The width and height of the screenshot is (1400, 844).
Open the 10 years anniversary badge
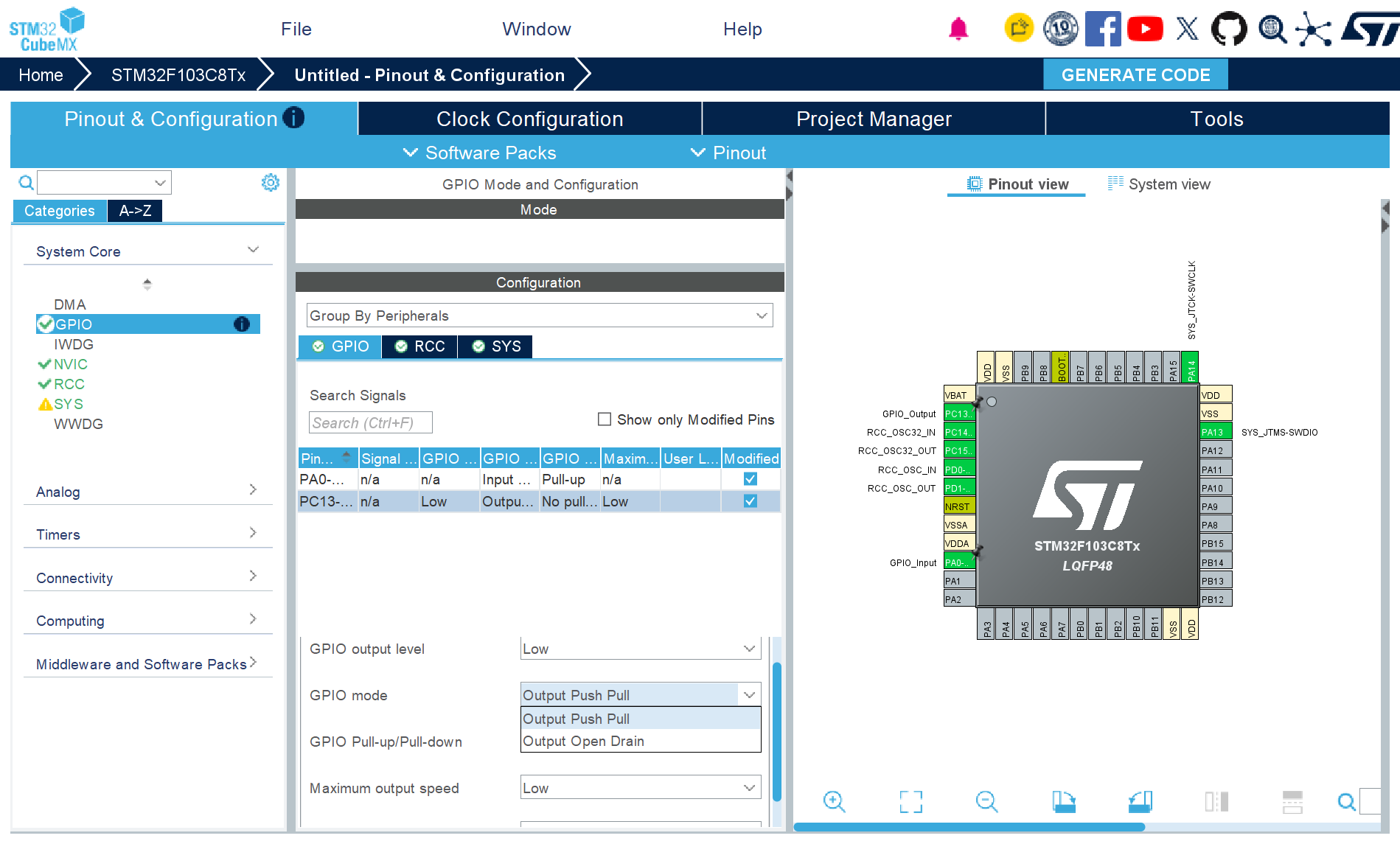1061,29
